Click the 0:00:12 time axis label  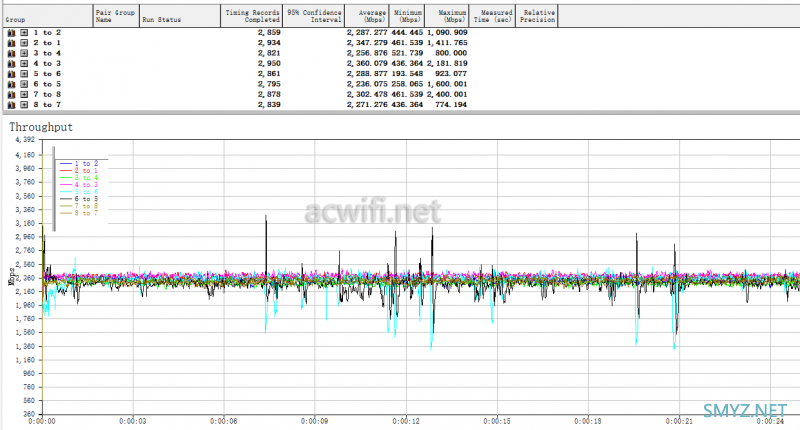406,421
